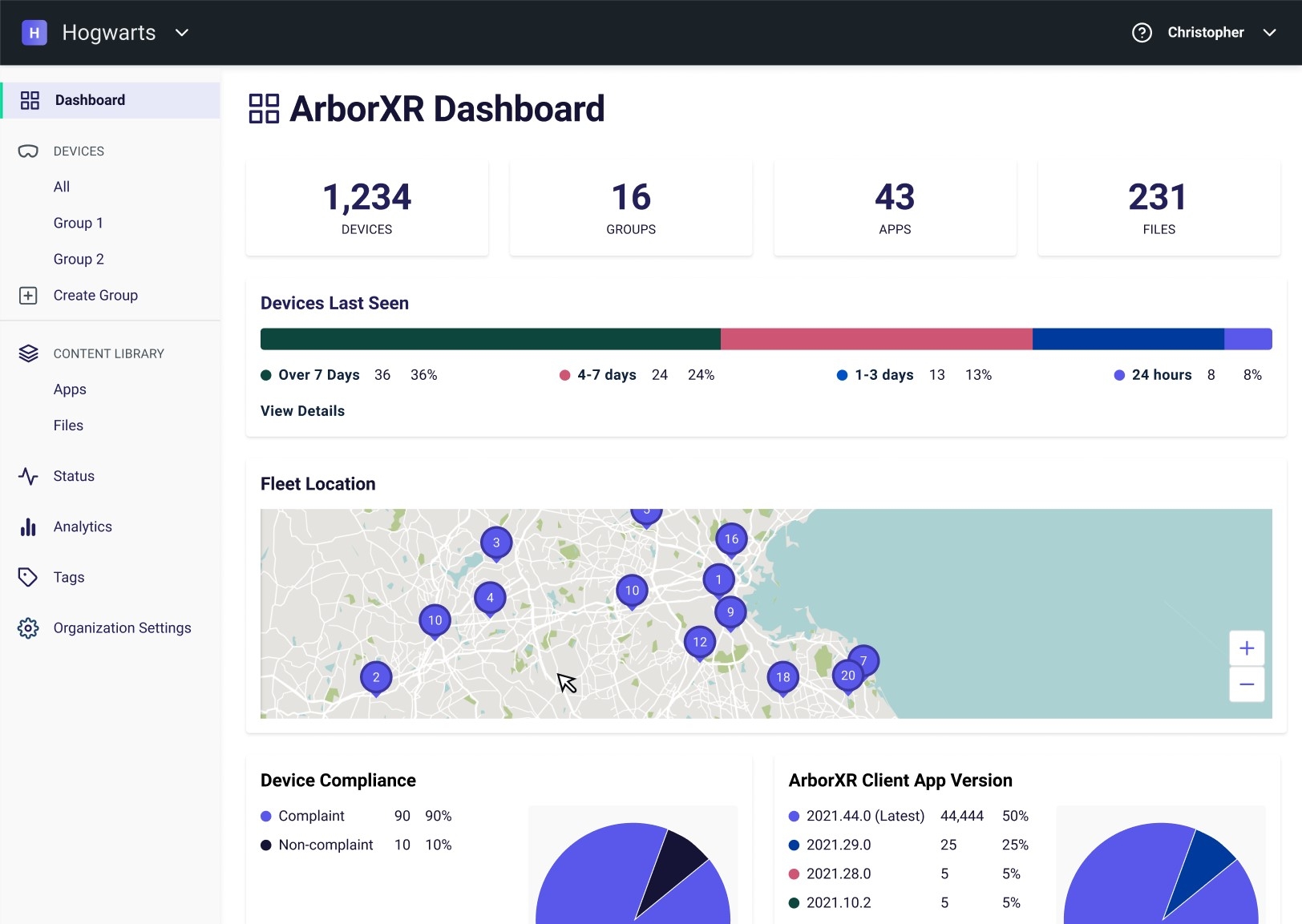Click map cluster marker 20

pyautogui.click(x=847, y=676)
